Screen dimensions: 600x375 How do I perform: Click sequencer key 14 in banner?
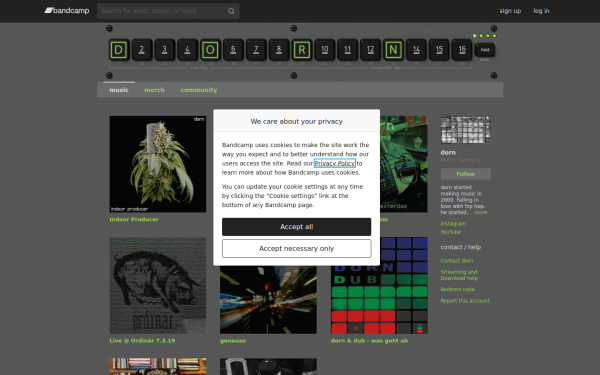click(416, 50)
